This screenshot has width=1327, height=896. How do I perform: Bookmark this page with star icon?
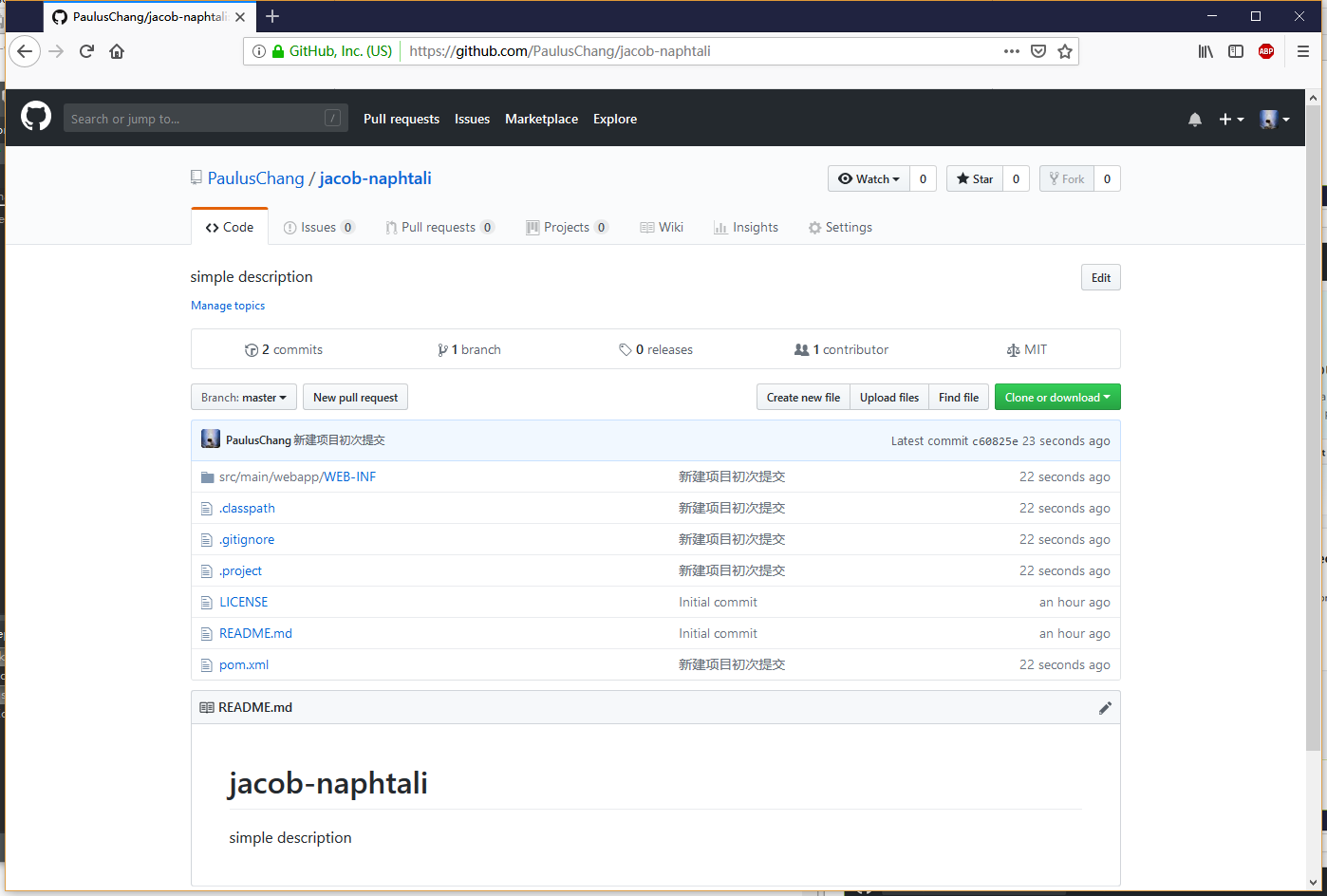click(x=1065, y=51)
